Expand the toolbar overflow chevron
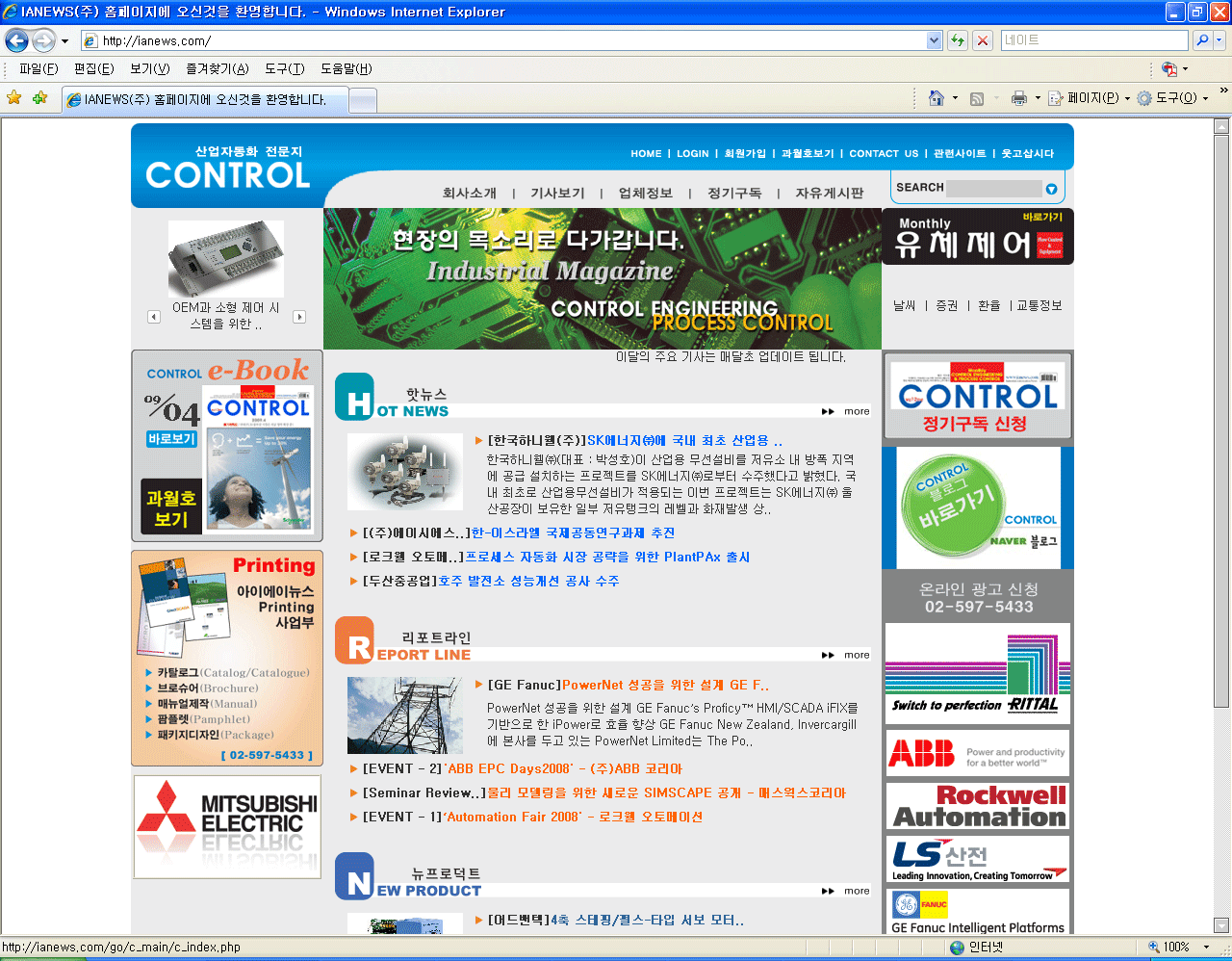Viewport: 1232px width, 961px height. (x=1223, y=91)
